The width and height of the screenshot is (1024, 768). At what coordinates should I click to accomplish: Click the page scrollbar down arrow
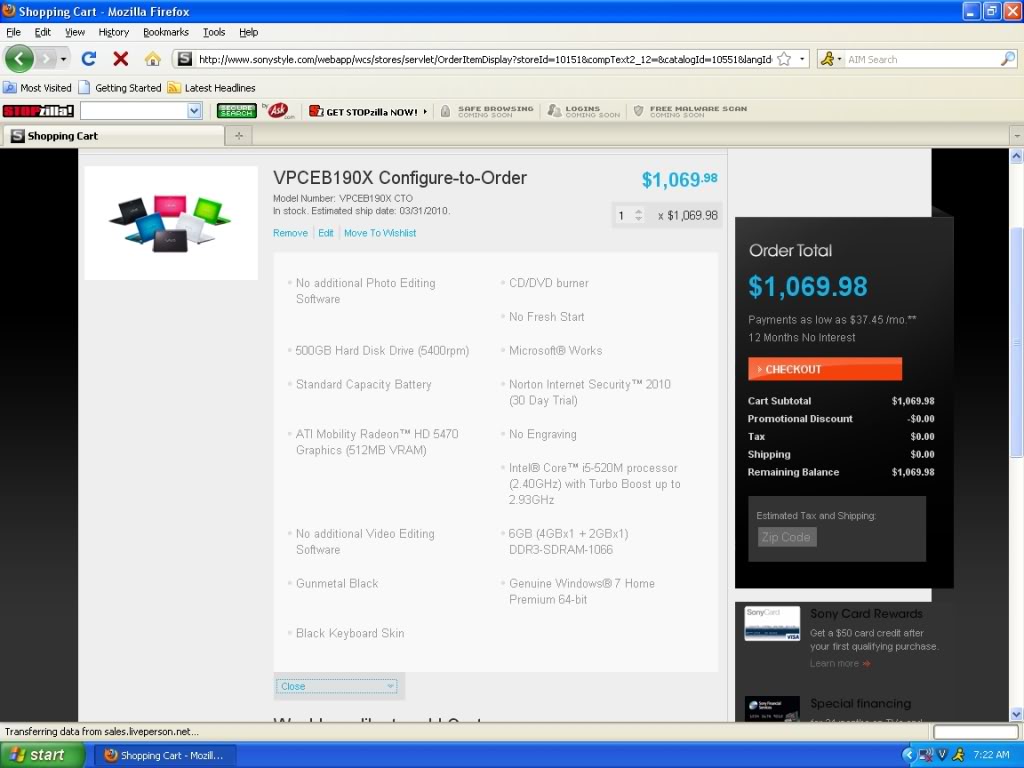point(1016,714)
